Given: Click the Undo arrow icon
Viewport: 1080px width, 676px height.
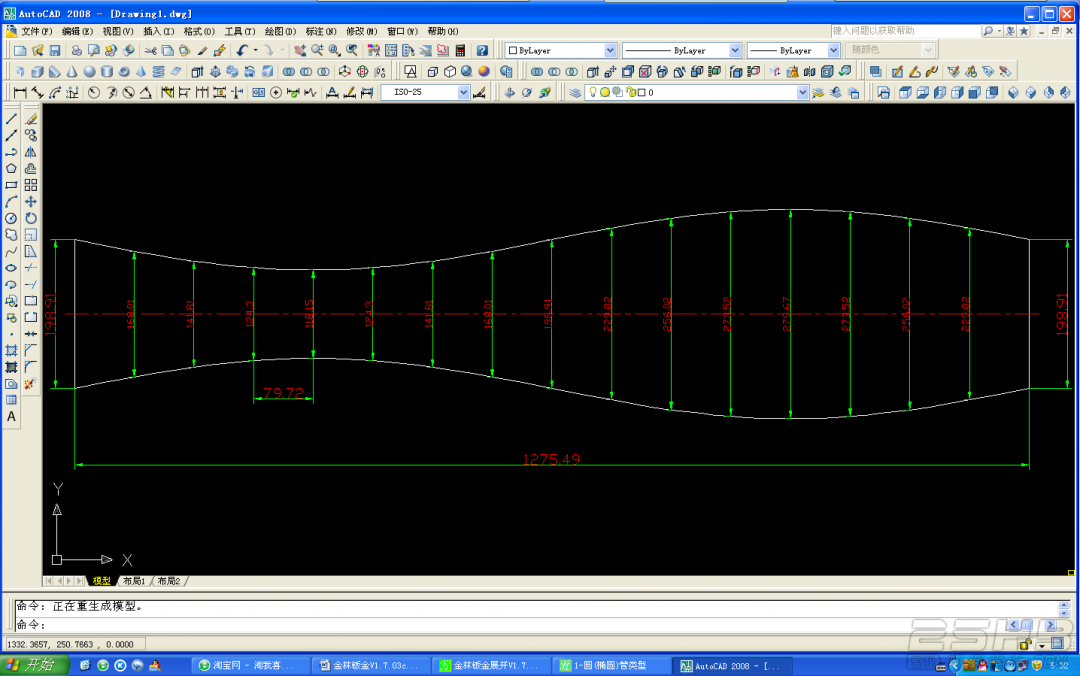Looking at the screenshot, I should click(x=242, y=50).
